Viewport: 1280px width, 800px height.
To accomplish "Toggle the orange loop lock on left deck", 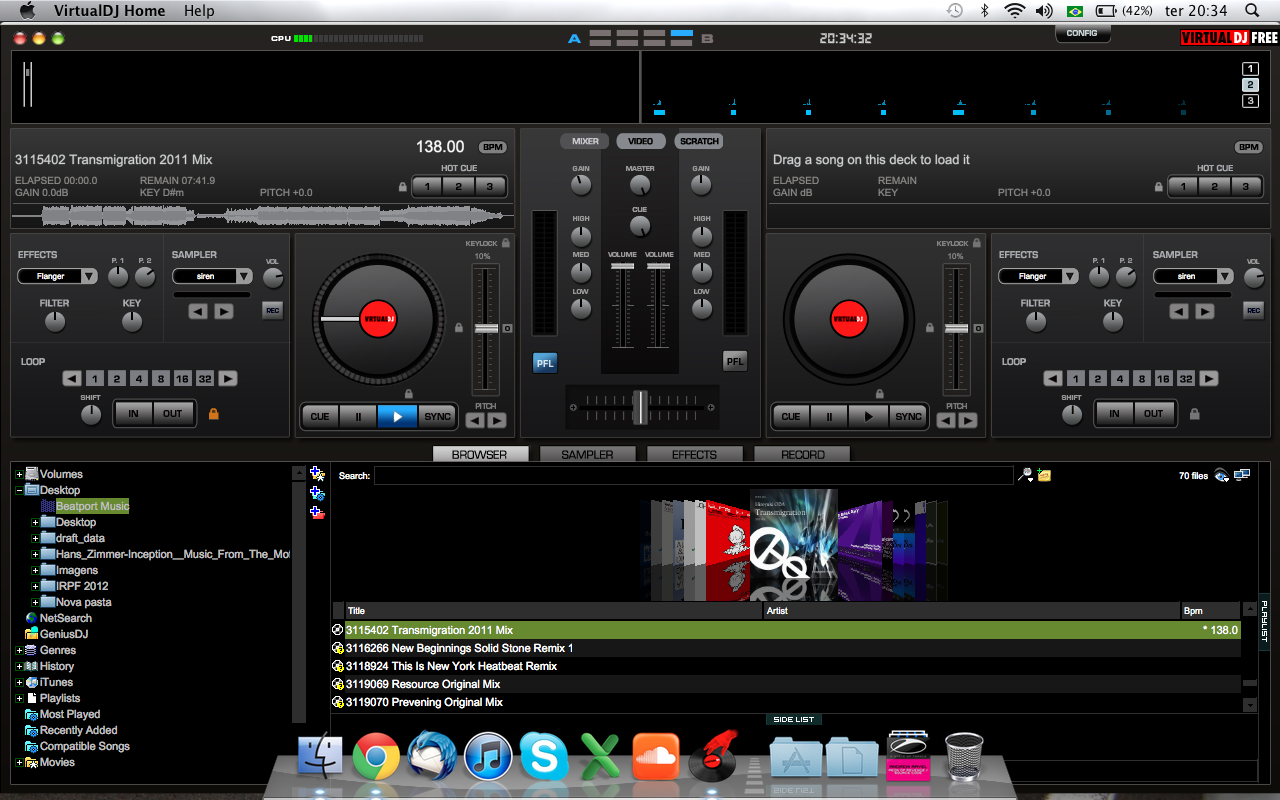I will click(x=213, y=413).
